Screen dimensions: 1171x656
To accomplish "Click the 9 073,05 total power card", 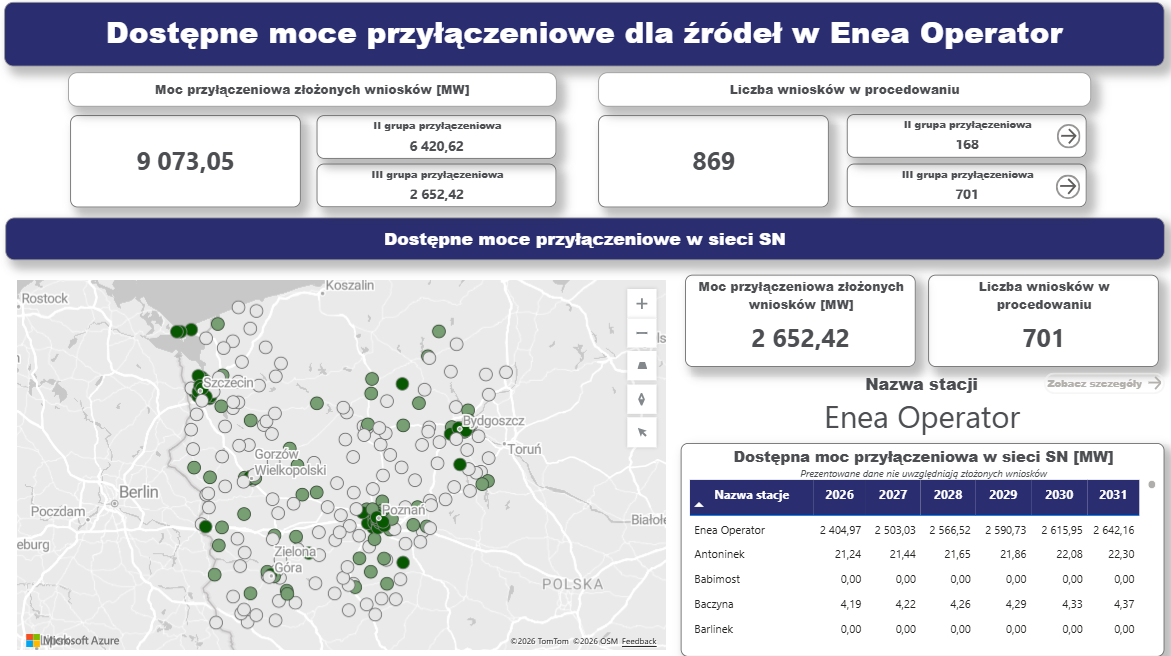I will [185, 161].
